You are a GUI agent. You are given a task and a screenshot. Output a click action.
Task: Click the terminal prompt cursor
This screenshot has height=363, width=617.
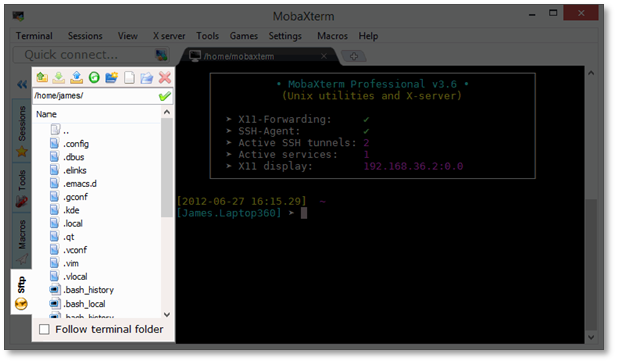click(304, 213)
